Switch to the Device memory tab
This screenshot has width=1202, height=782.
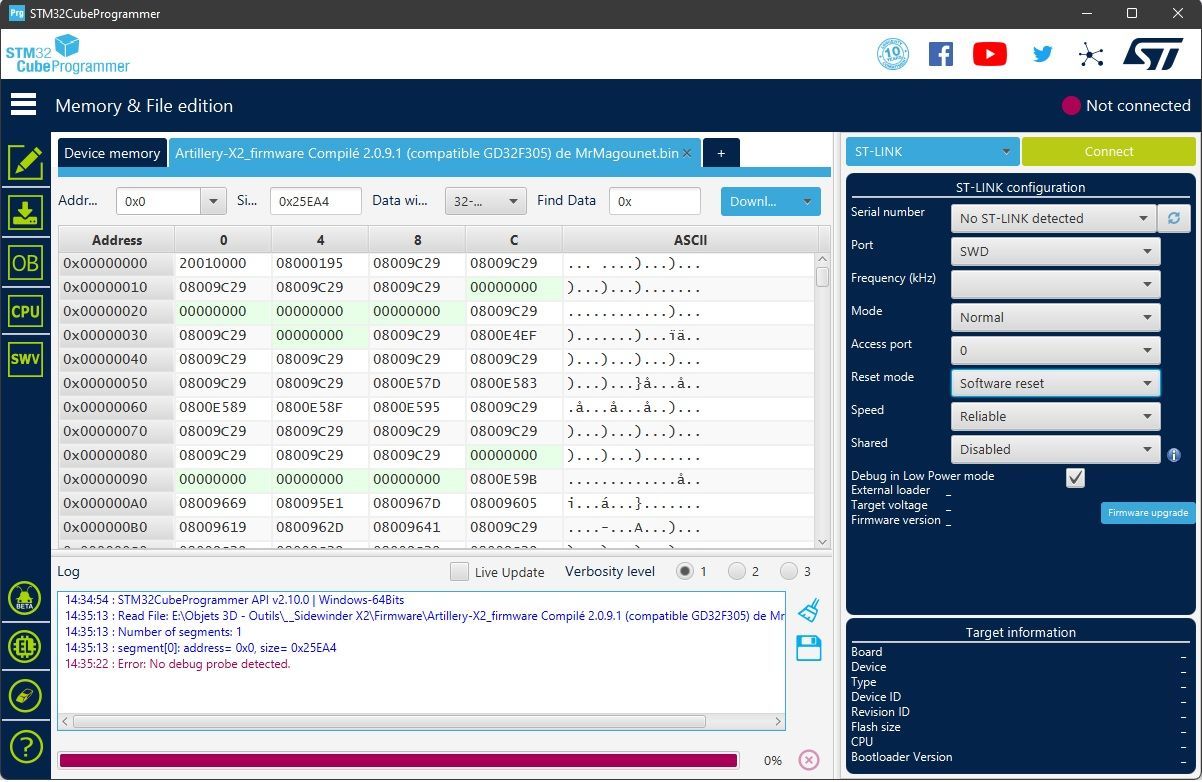pos(112,153)
